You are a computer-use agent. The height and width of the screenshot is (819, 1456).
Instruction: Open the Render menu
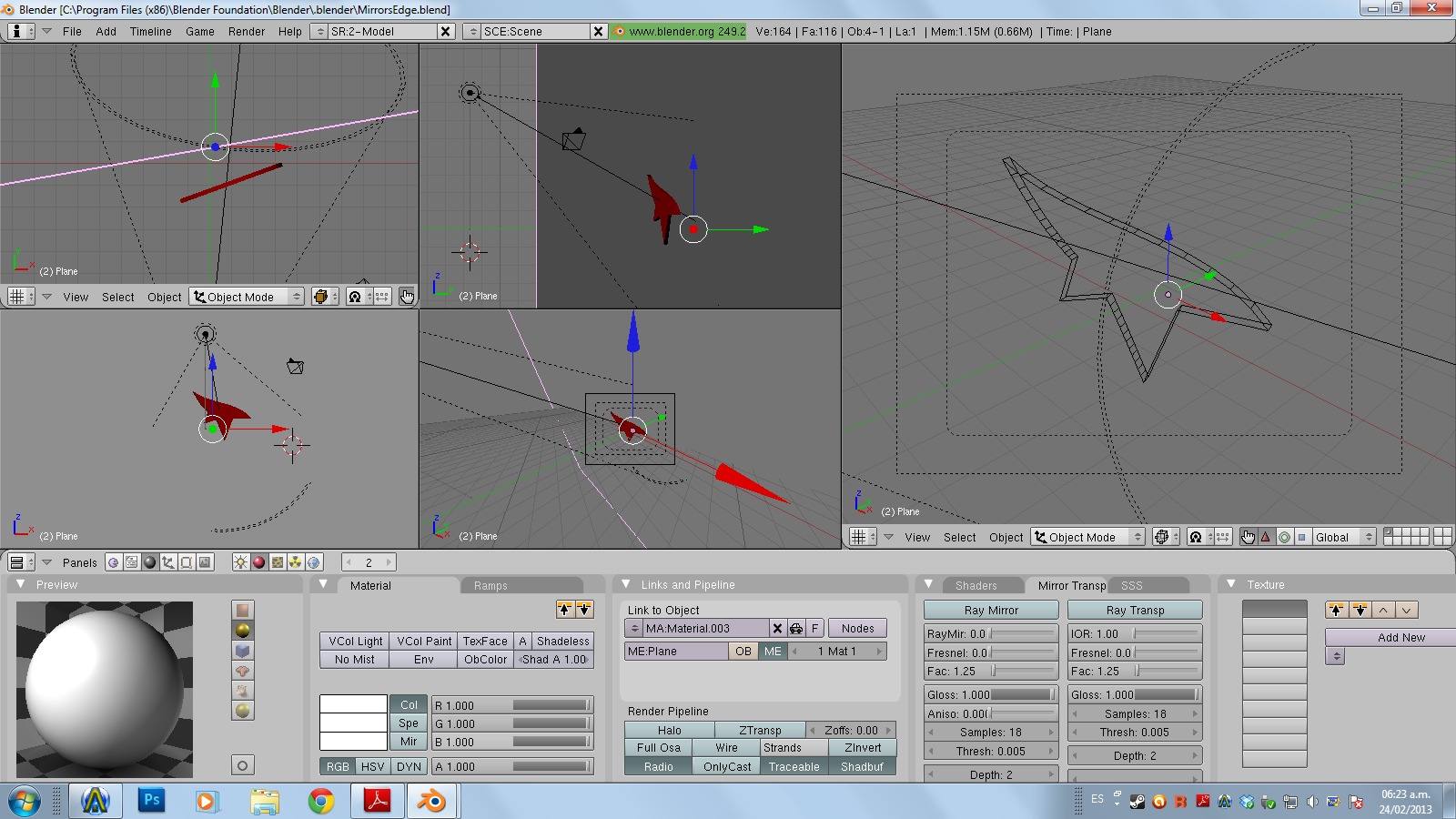click(x=247, y=31)
